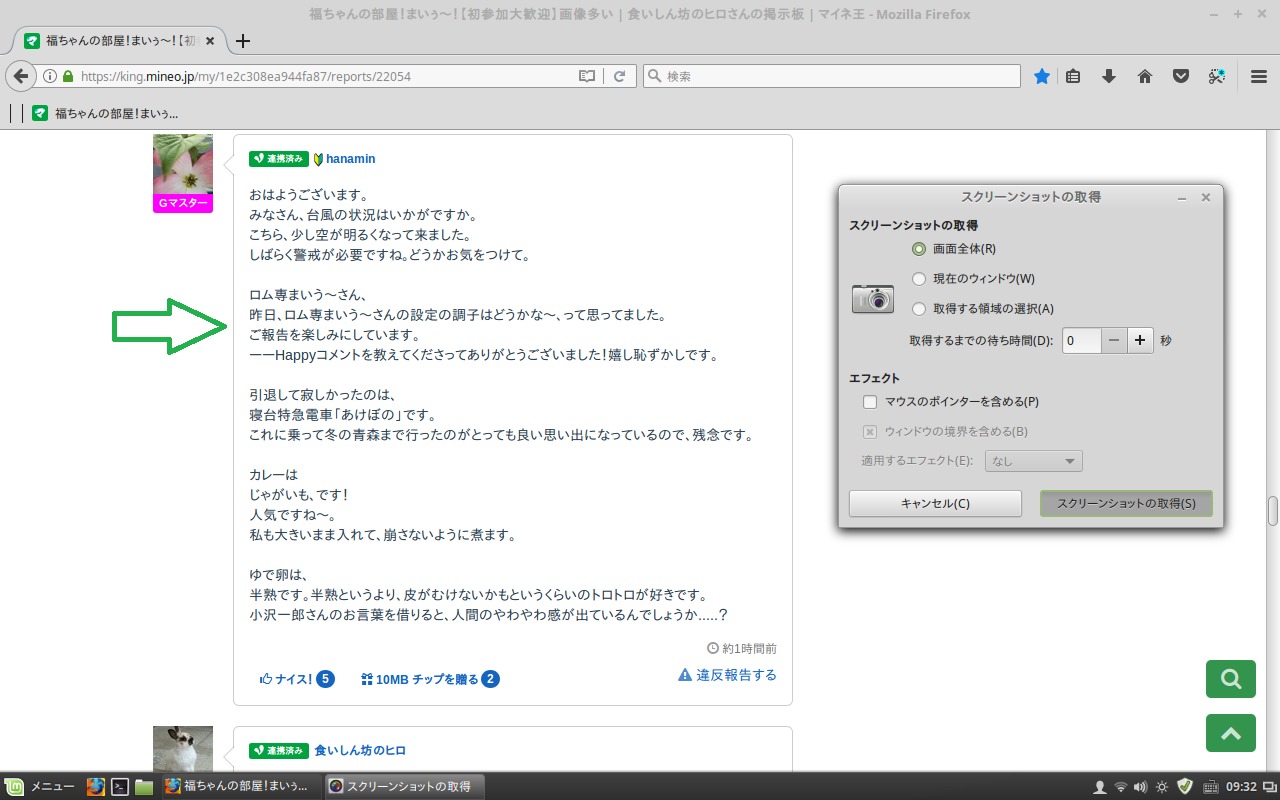Go to the Firefox home page icon
The image size is (1280, 800).
(1145, 76)
